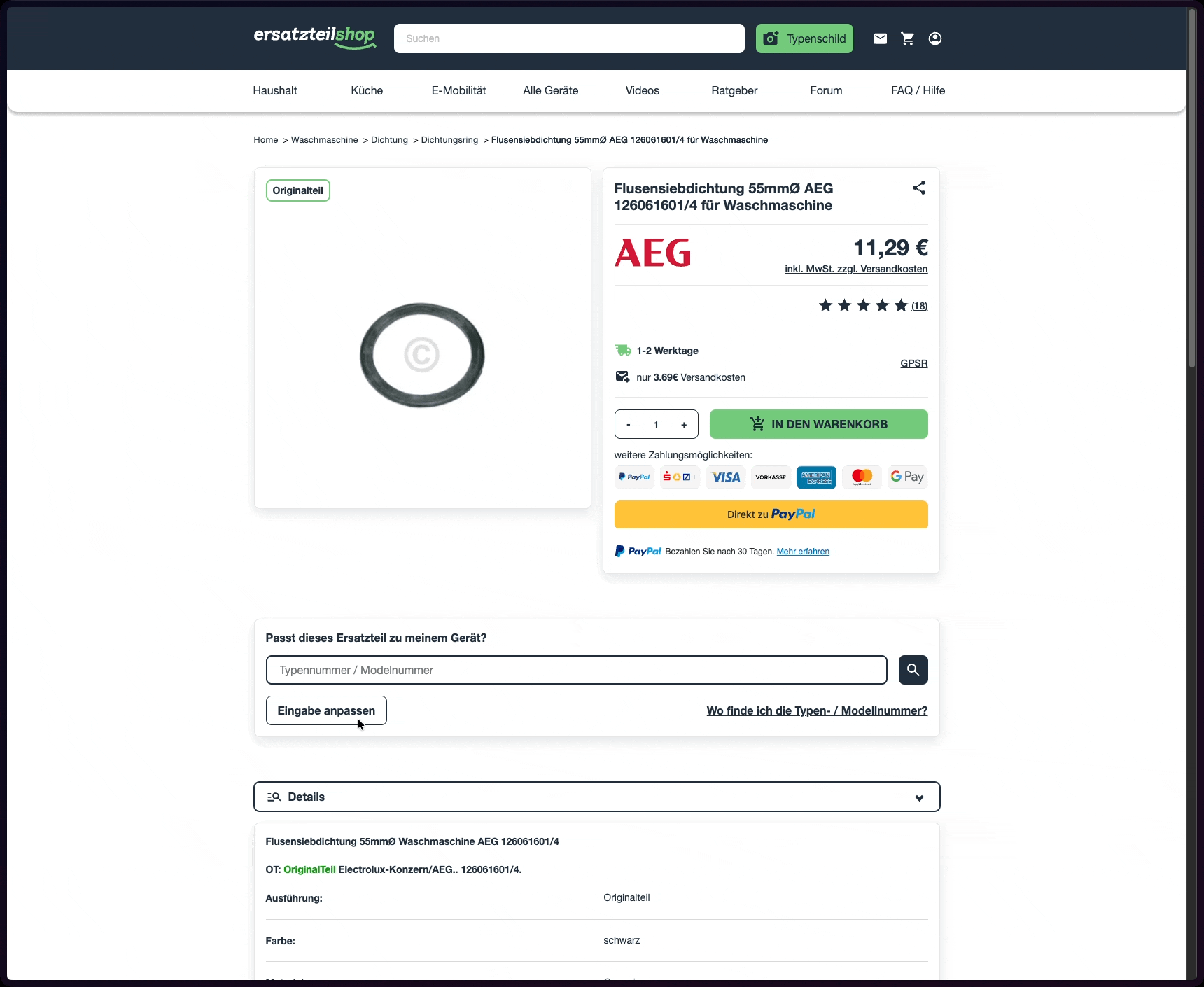
Task: Open the Küche menu
Action: 367,90
